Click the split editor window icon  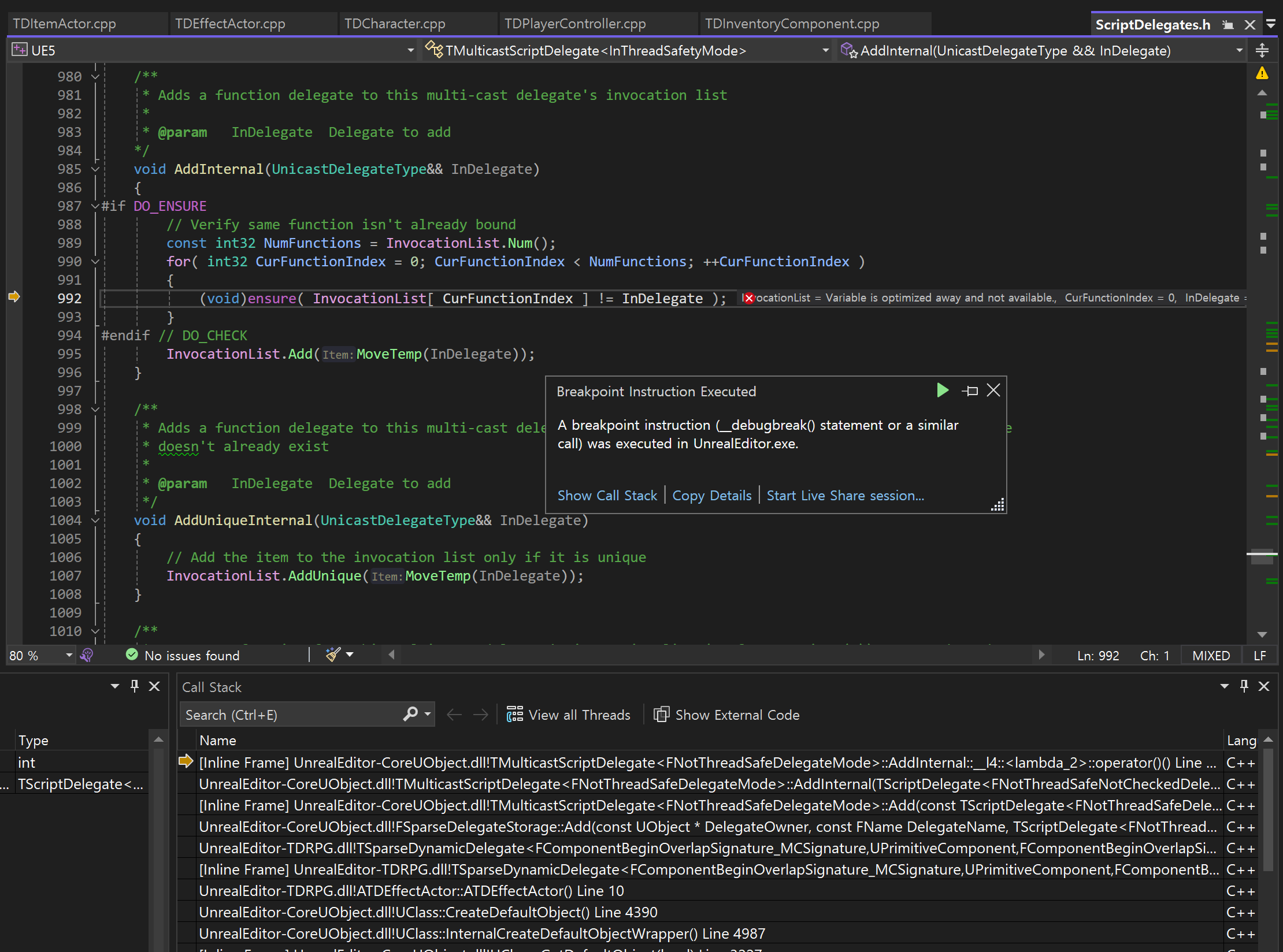[1262, 51]
